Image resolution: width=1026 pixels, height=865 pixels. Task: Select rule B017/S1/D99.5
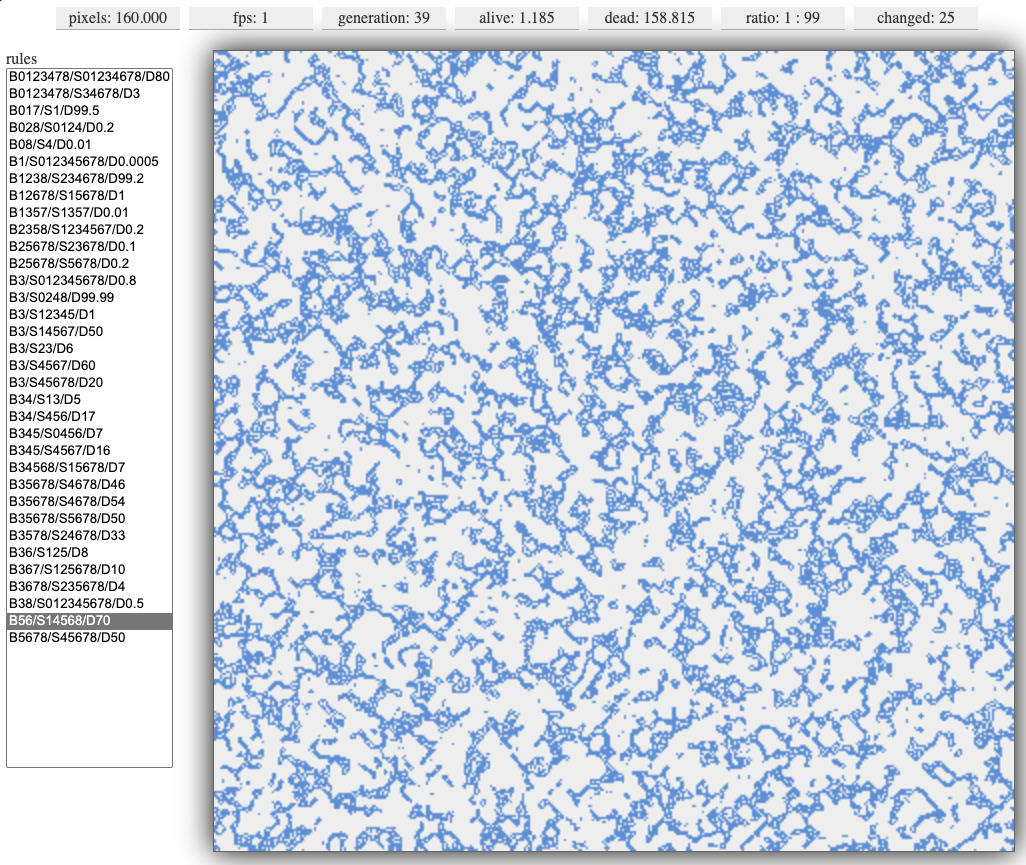point(90,111)
